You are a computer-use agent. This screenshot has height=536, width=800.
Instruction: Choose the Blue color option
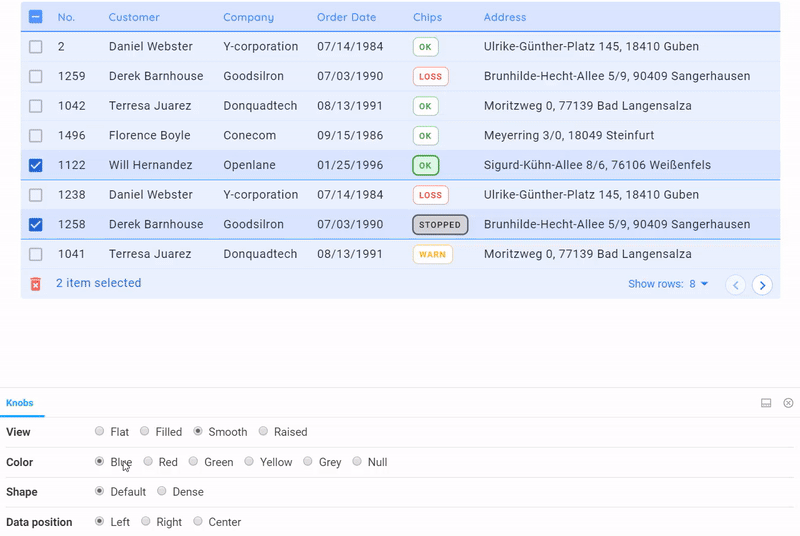coord(99,462)
